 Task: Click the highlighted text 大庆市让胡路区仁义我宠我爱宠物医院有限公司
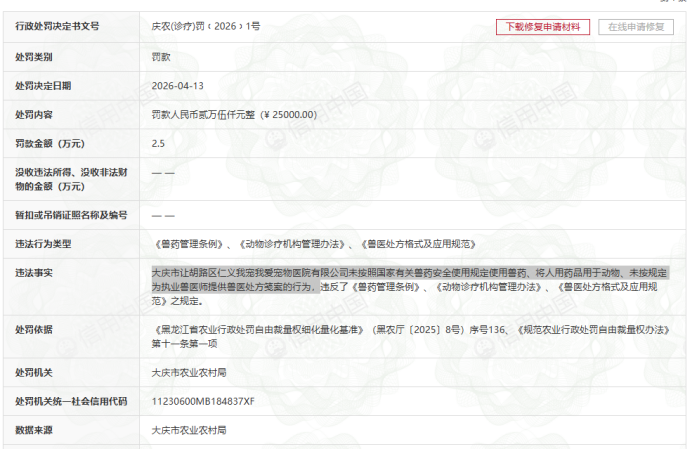(250, 273)
